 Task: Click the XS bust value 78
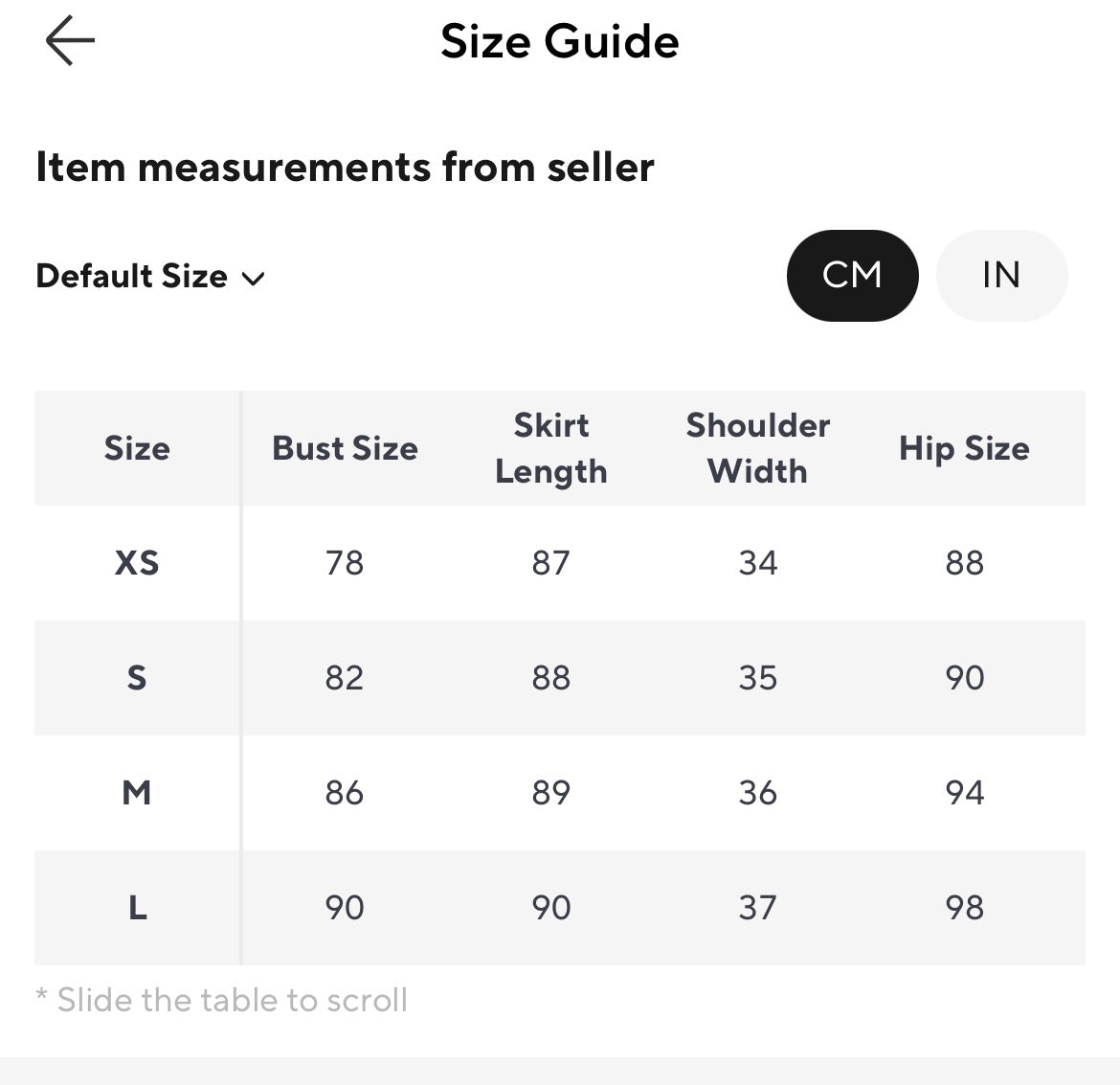click(x=345, y=562)
